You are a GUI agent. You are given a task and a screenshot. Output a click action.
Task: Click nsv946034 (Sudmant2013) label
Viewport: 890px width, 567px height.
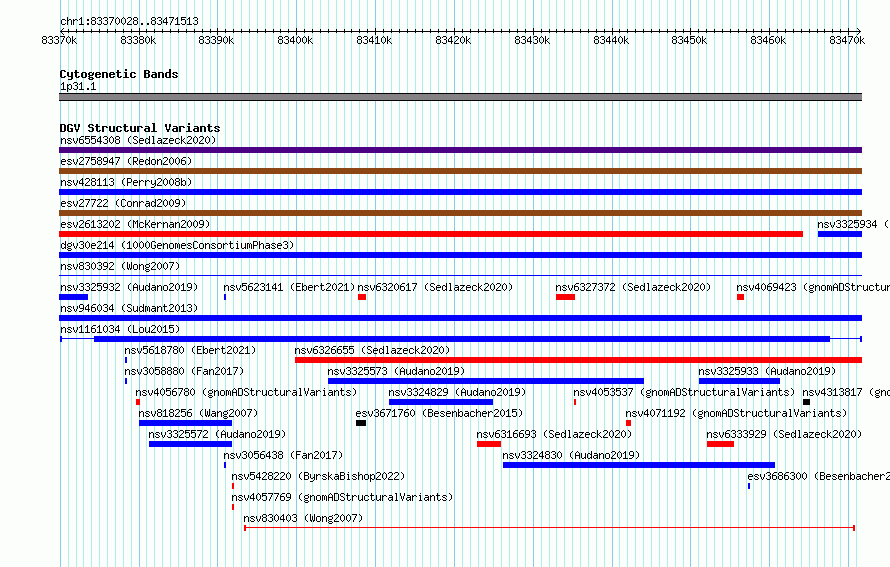pyautogui.click(x=129, y=308)
